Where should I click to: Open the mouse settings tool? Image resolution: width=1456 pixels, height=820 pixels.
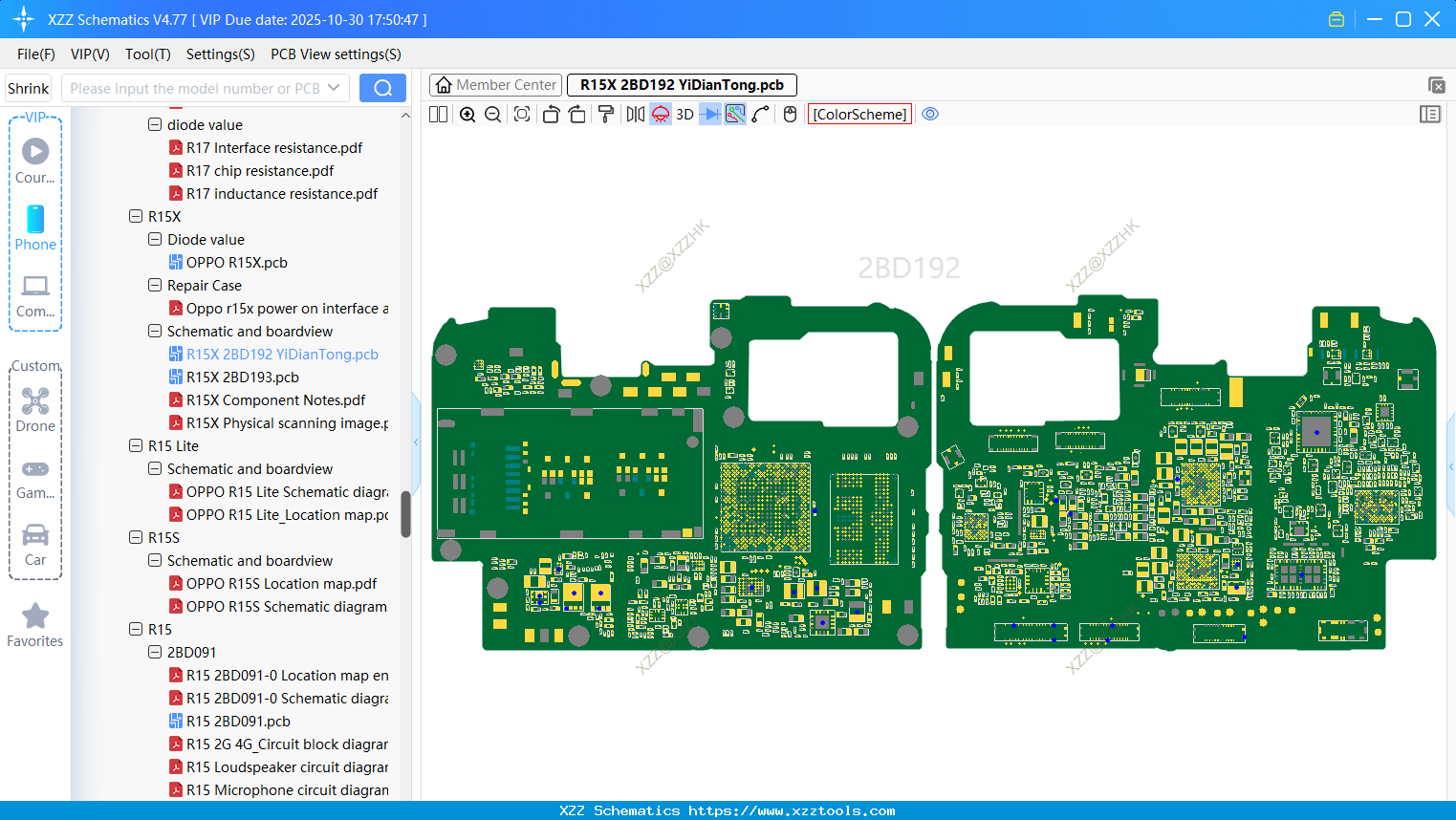coord(789,114)
